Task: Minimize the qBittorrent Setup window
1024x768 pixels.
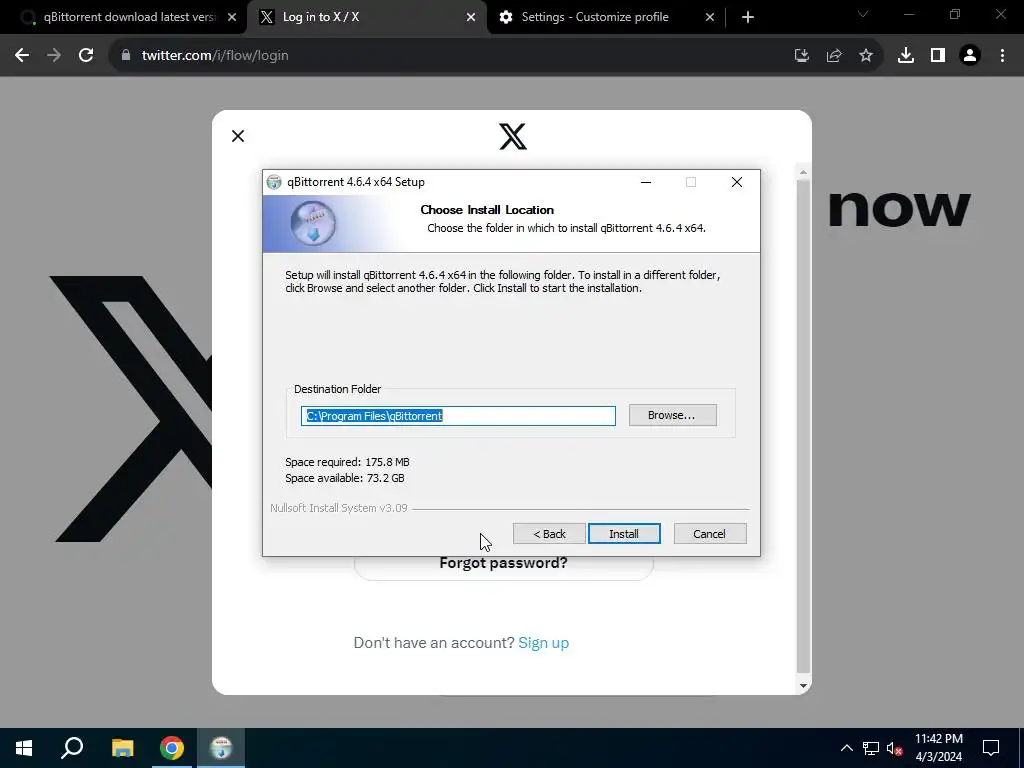Action: (x=646, y=182)
